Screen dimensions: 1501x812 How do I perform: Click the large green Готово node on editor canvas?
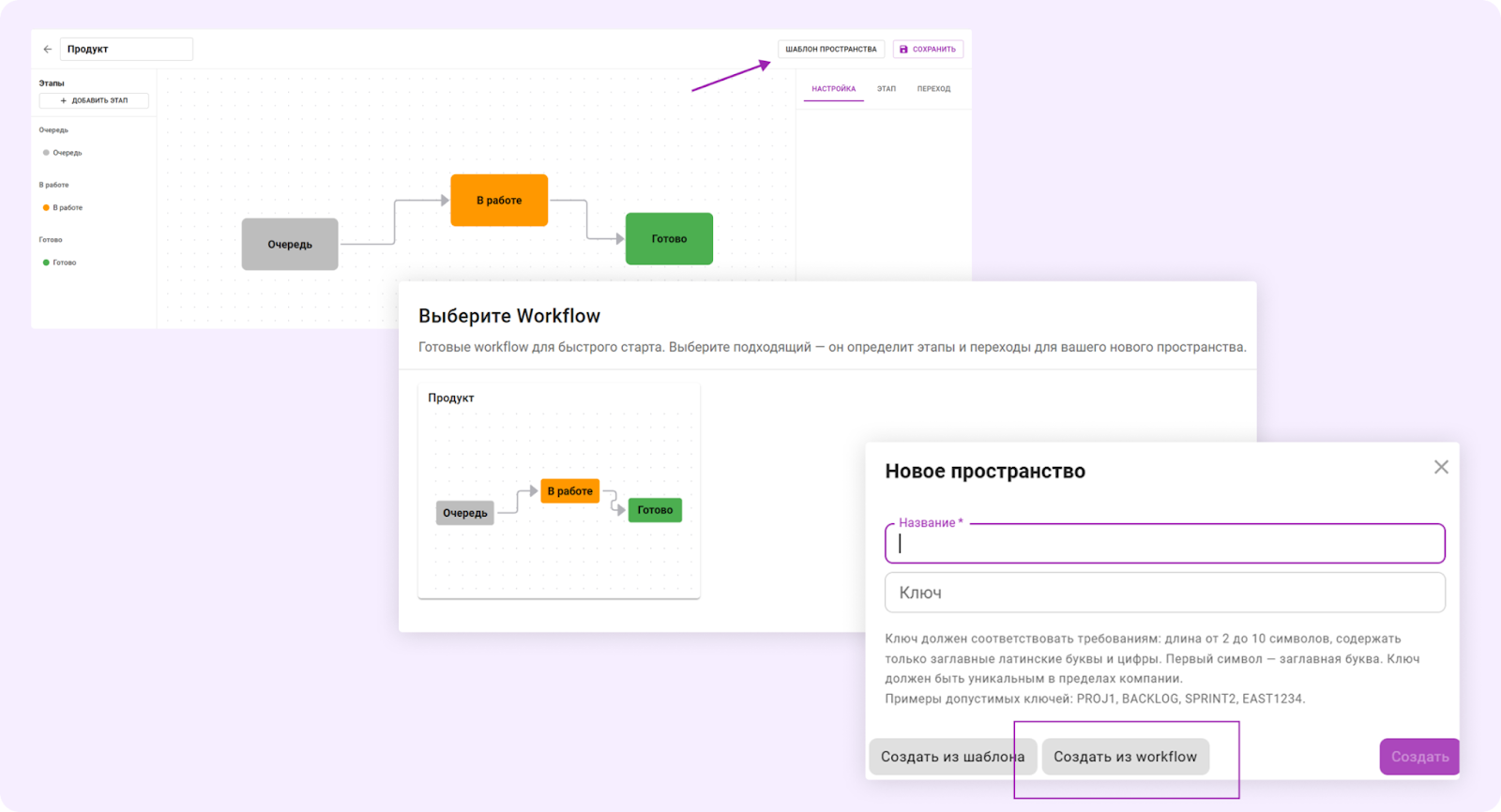[669, 238]
